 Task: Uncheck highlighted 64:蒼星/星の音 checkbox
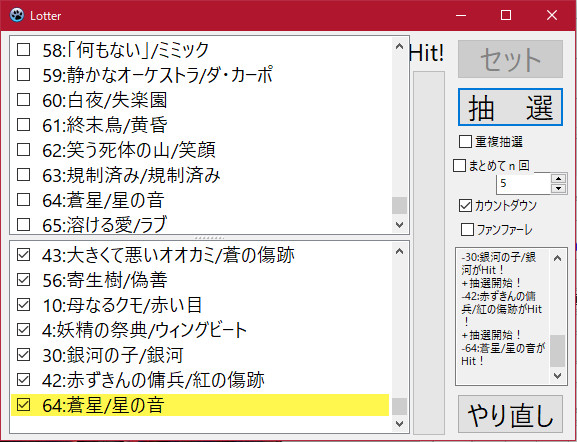(x=24, y=404)
